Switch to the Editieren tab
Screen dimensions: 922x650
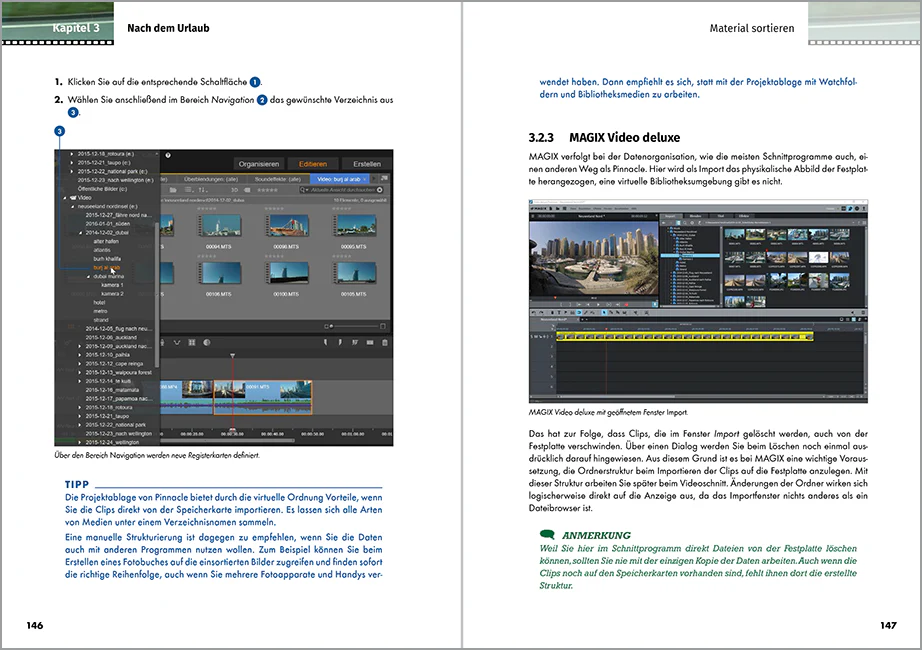pyautogui.click(x=313, y=164)
